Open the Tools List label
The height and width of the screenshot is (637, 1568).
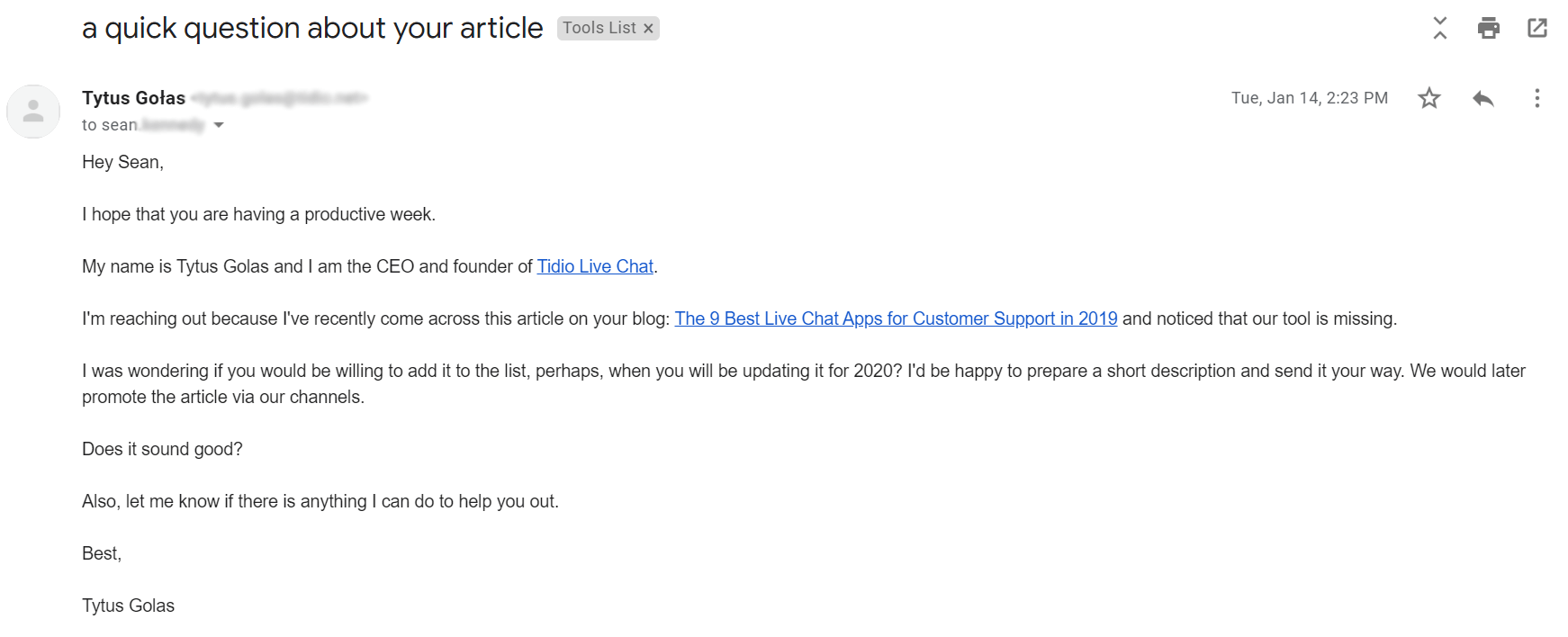(x=599, y=28)
